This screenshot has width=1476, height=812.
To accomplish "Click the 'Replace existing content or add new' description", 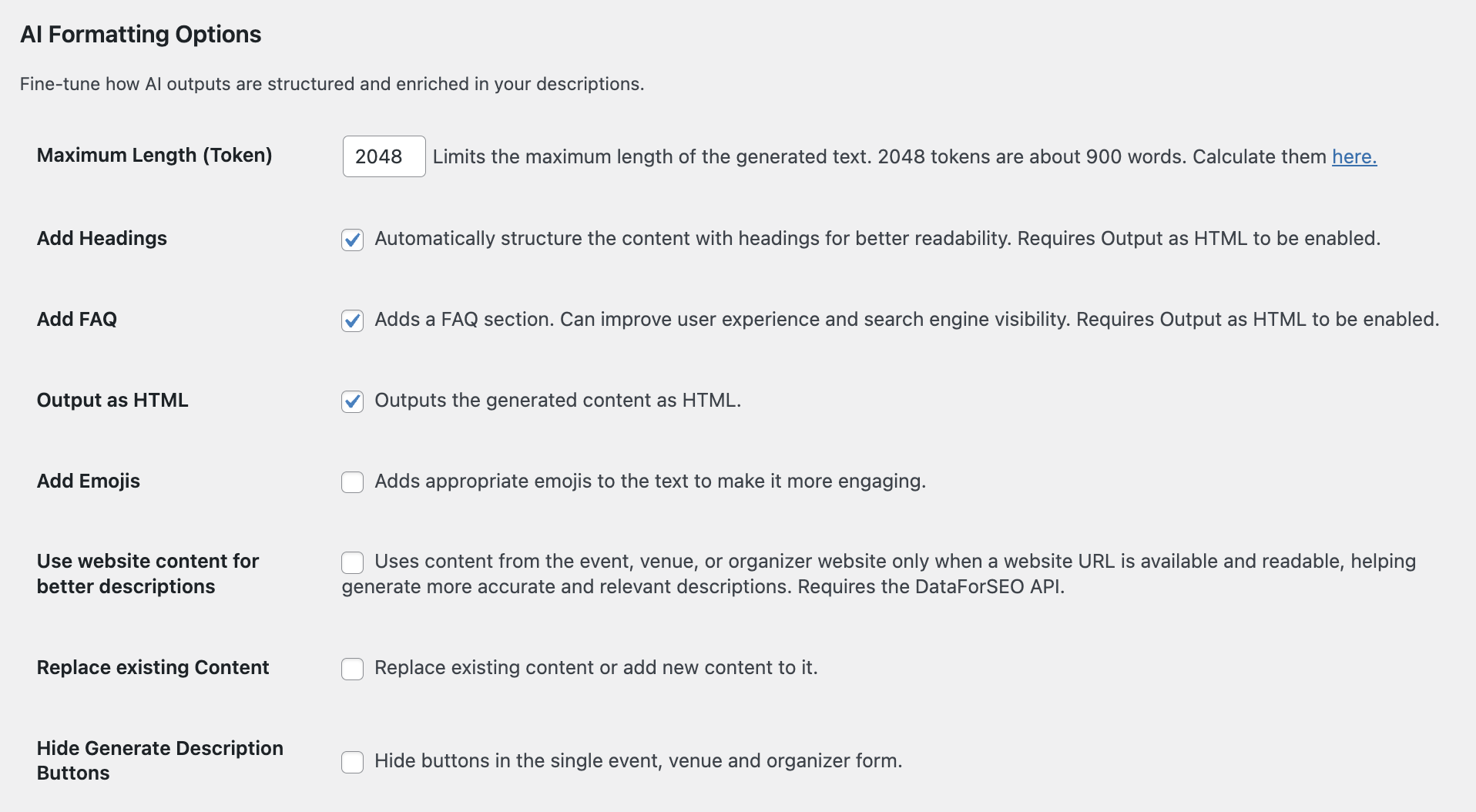I will click(x=596, y=667).
